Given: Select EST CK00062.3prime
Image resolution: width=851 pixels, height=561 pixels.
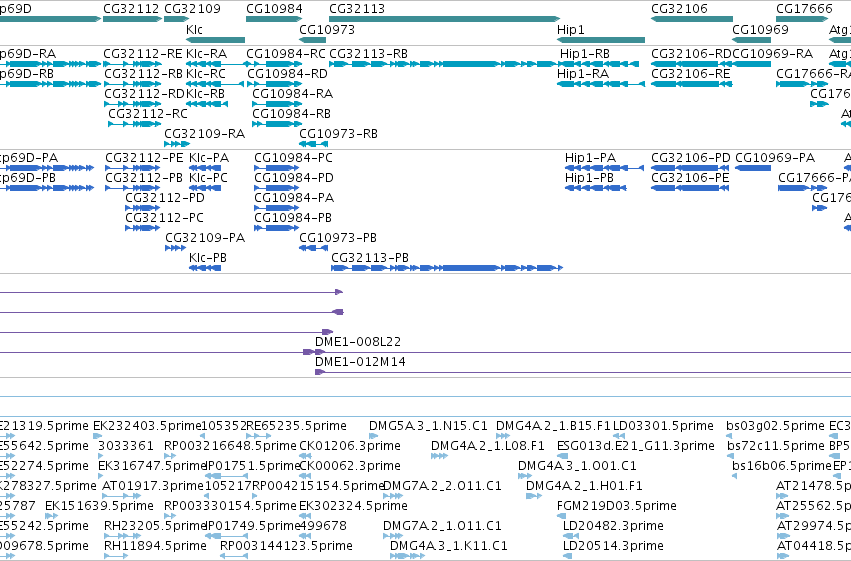Looking at the screenshot, I should pyautogui.click(x=306, y=476).
